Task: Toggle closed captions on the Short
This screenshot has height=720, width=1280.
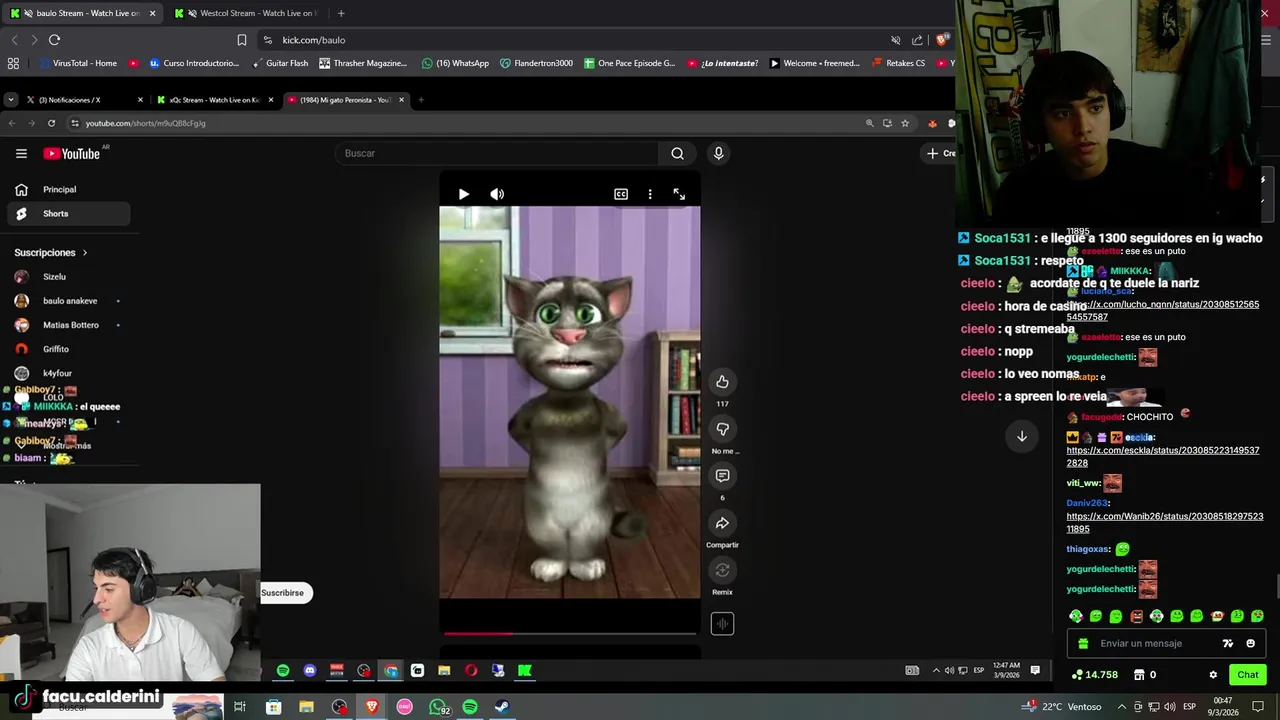Action: coord(621,194)
